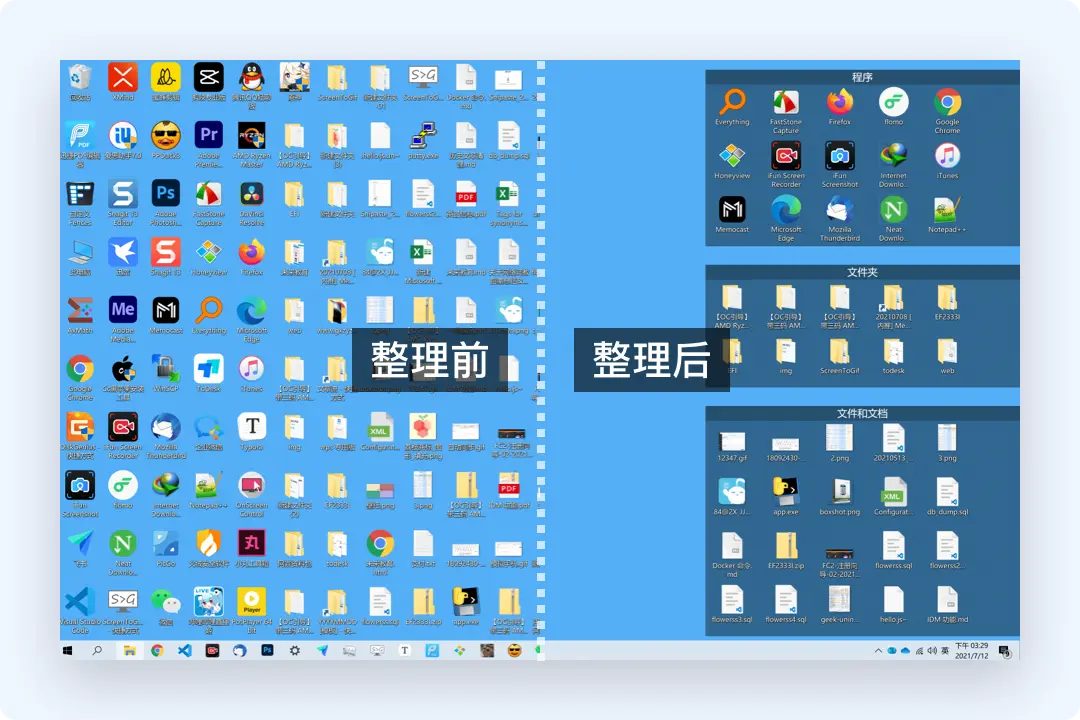Open the Windows Start button
The image size is (1080, 720).
pyautogui.click(x=68, y=650)
